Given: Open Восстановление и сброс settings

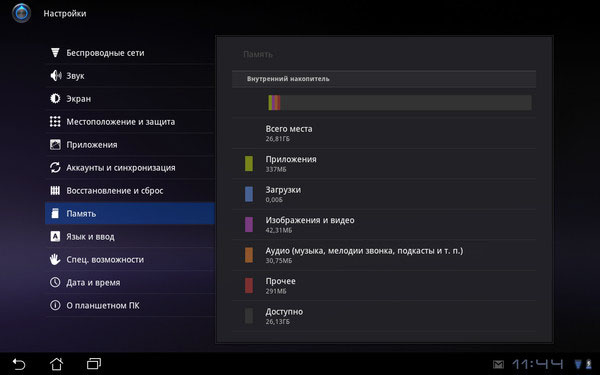Looking at the screenshot, I should click(130, 191).
